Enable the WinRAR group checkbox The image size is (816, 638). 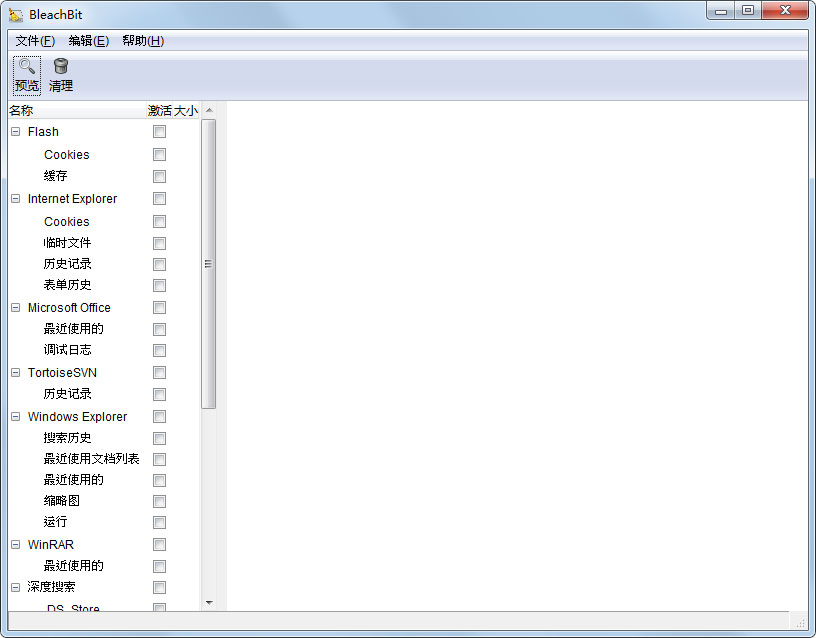159,545
